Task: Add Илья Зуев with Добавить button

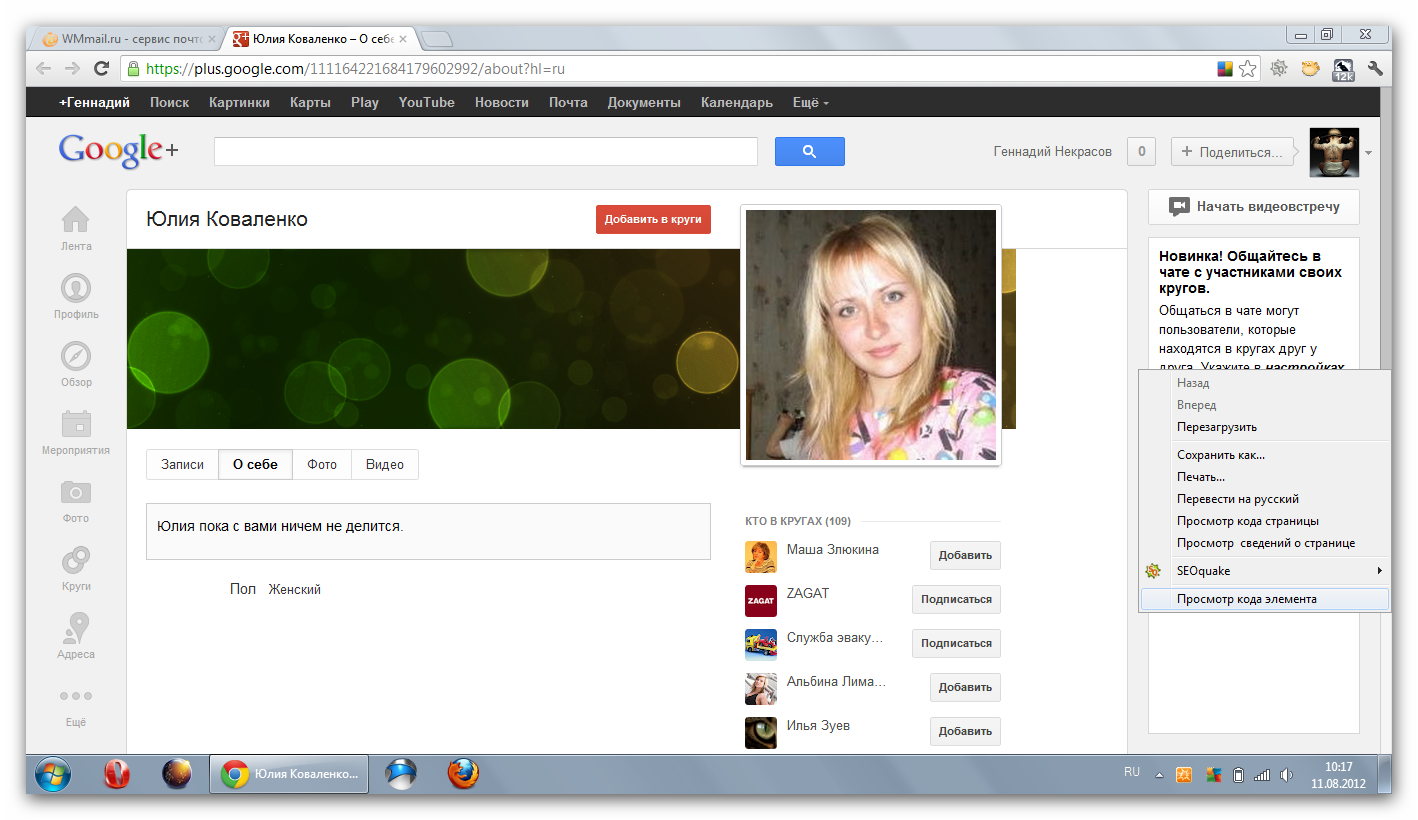Action: [965, 732]
